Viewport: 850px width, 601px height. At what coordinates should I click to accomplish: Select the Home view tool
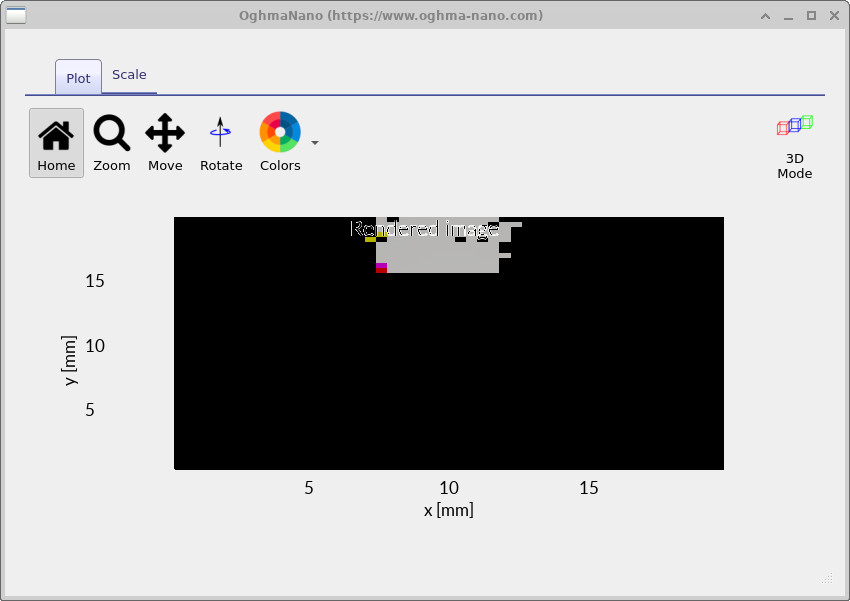pyautogui.click(x=56, y=142)
